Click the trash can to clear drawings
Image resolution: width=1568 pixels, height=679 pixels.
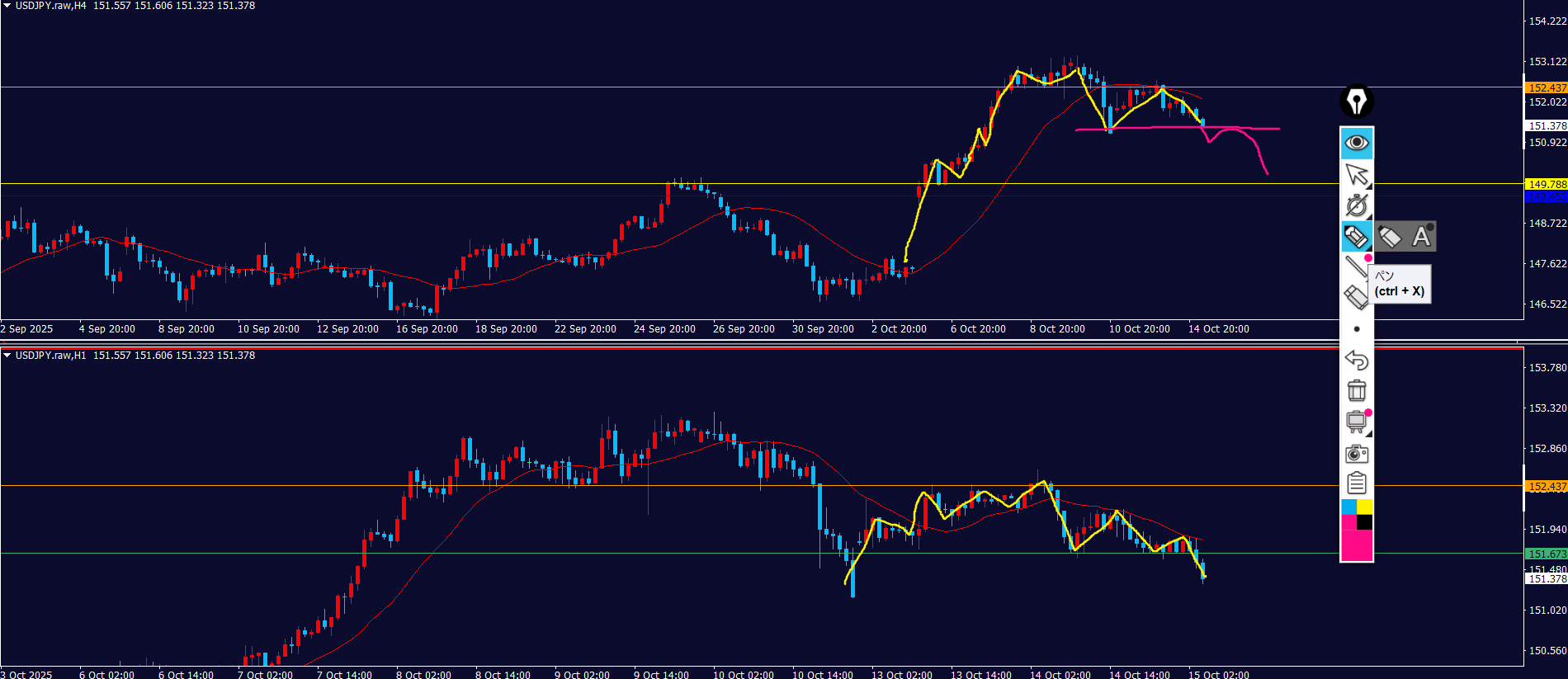click(1356, 390)
